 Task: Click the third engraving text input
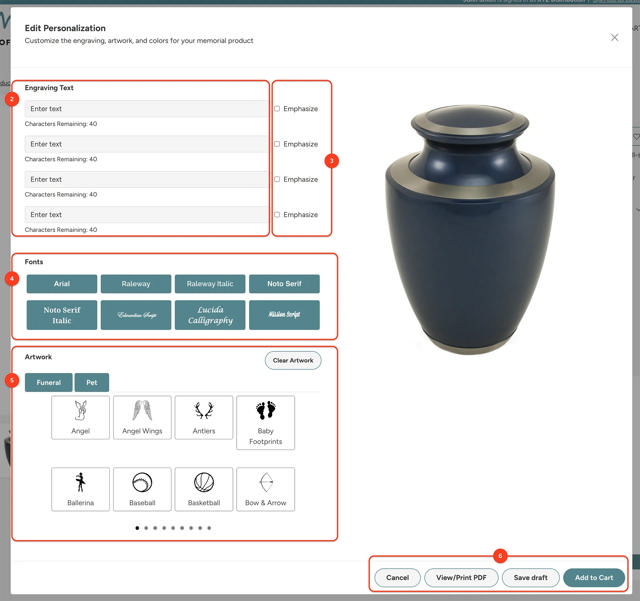pos(146,179)
